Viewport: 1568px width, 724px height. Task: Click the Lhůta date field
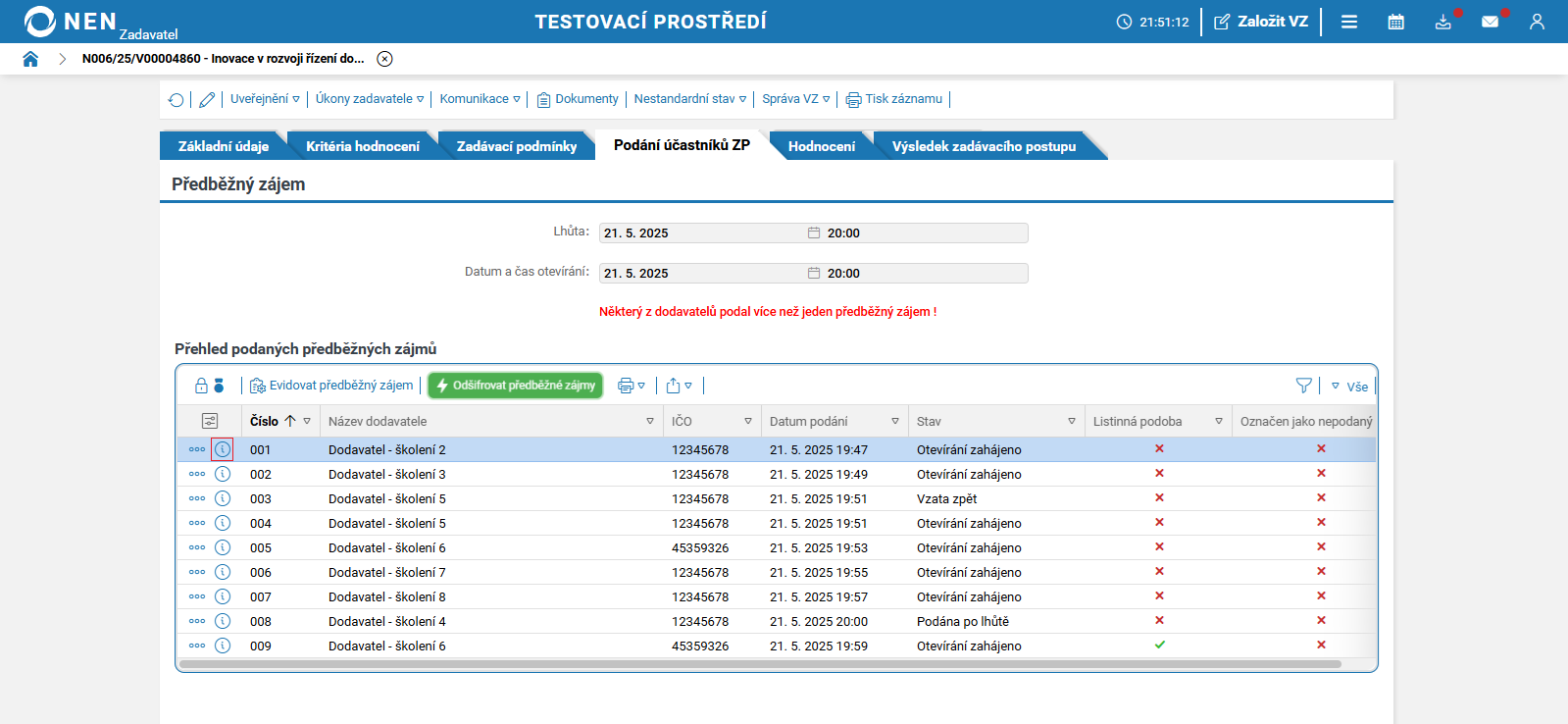point(701,233)
